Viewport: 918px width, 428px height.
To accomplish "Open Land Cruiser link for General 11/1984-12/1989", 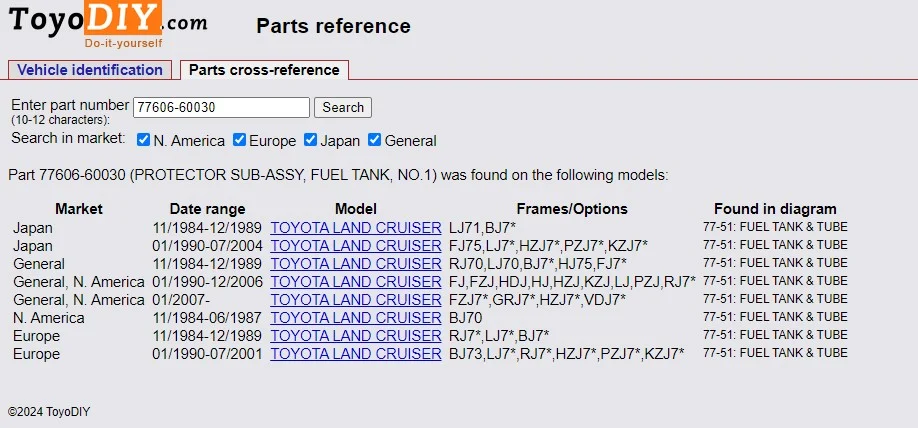I will tap(355, 264).
